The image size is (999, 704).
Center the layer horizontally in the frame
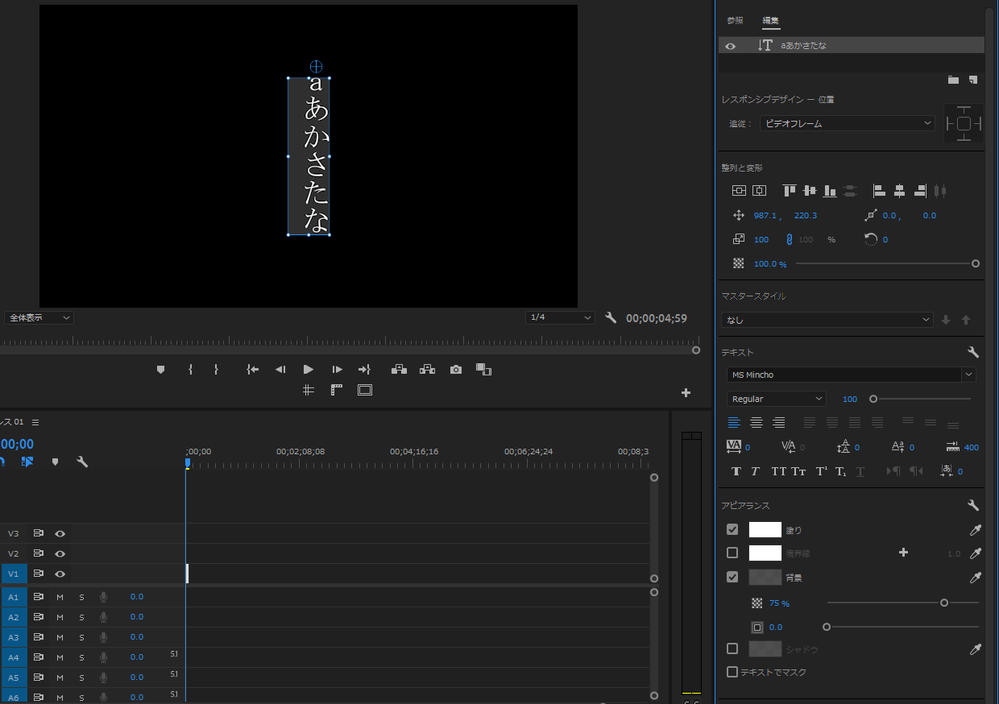click(x=759, y=190)
